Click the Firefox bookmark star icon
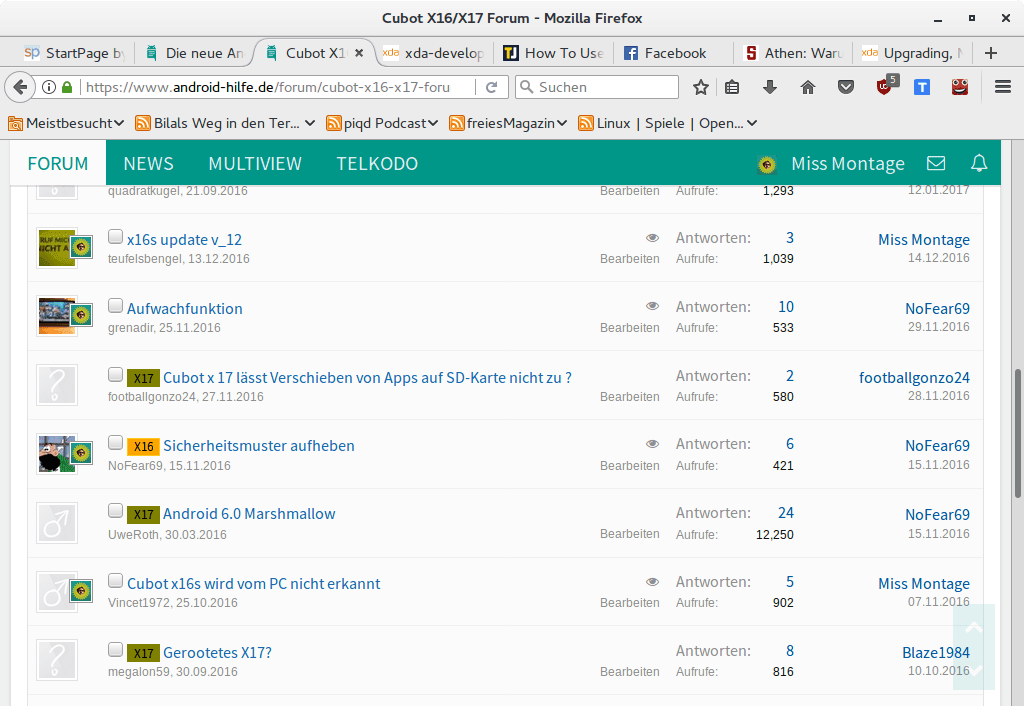The height and width of the screenshot is (706, 1024). pyautogui.click(x=701, y=87)
